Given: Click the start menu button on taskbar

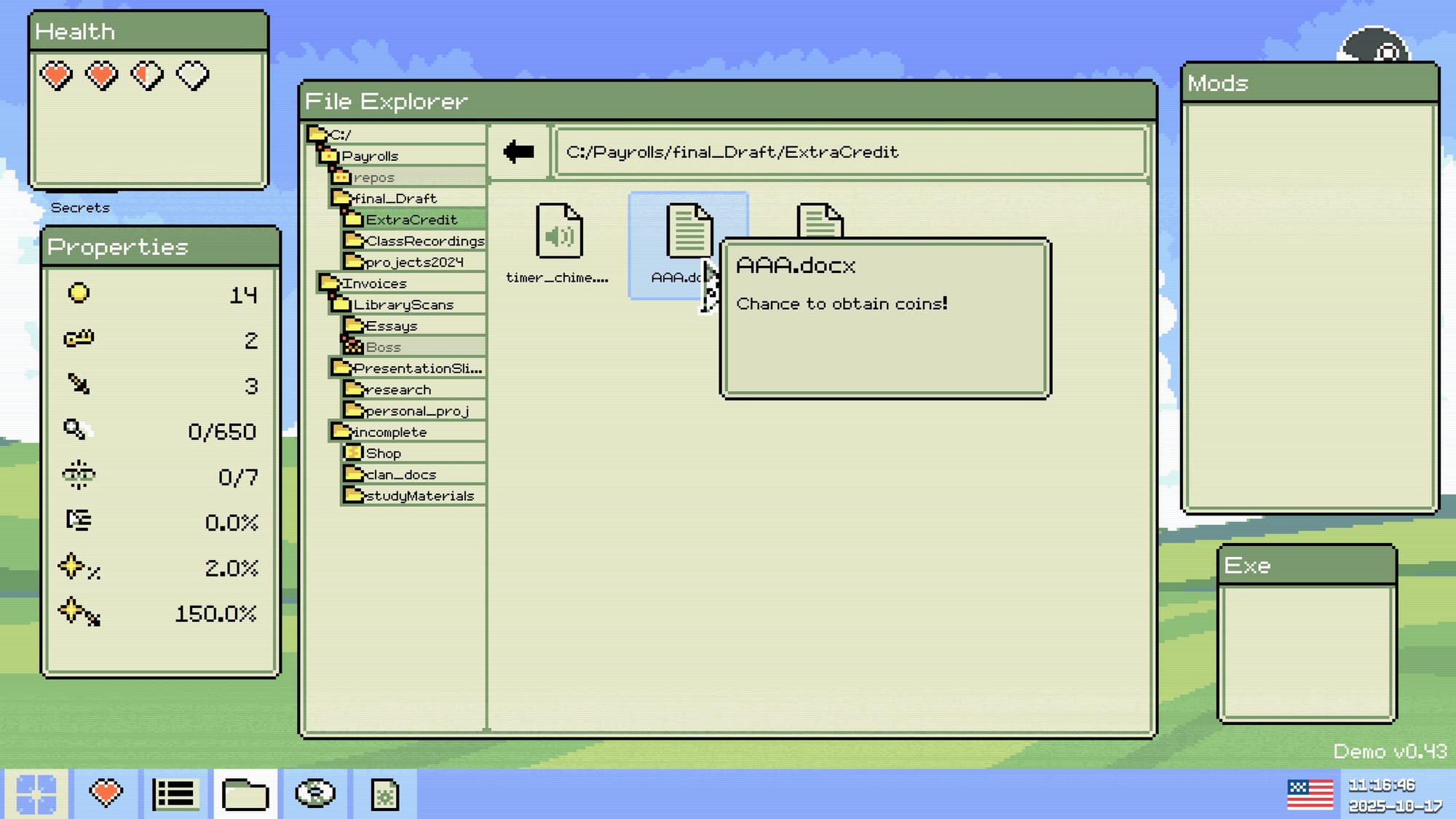Looking at the screenshot, I should 36,794.
